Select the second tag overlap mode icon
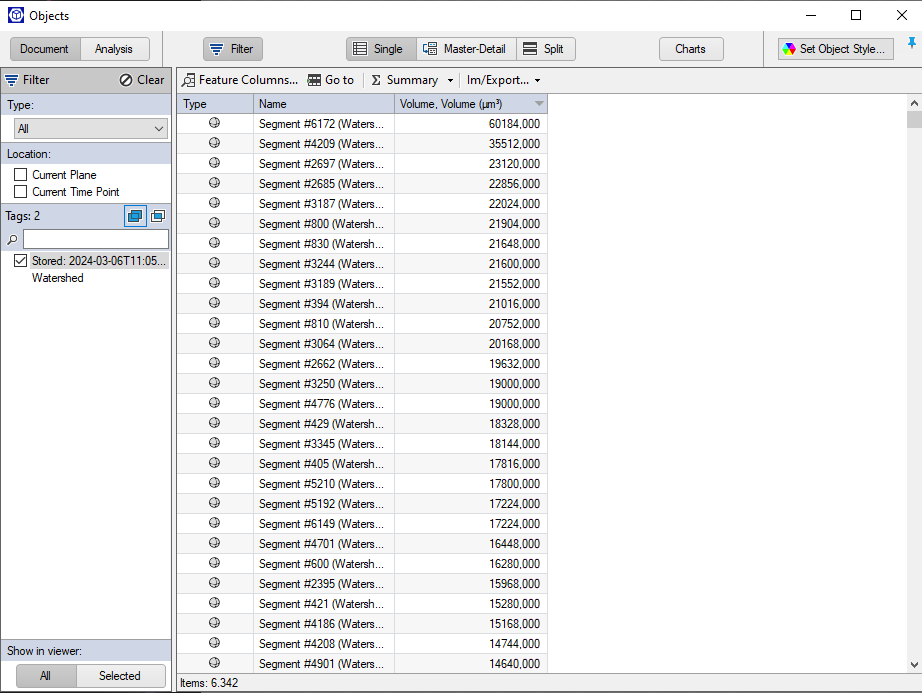This screenshot has height=693, width=922. tap(158, 216)
